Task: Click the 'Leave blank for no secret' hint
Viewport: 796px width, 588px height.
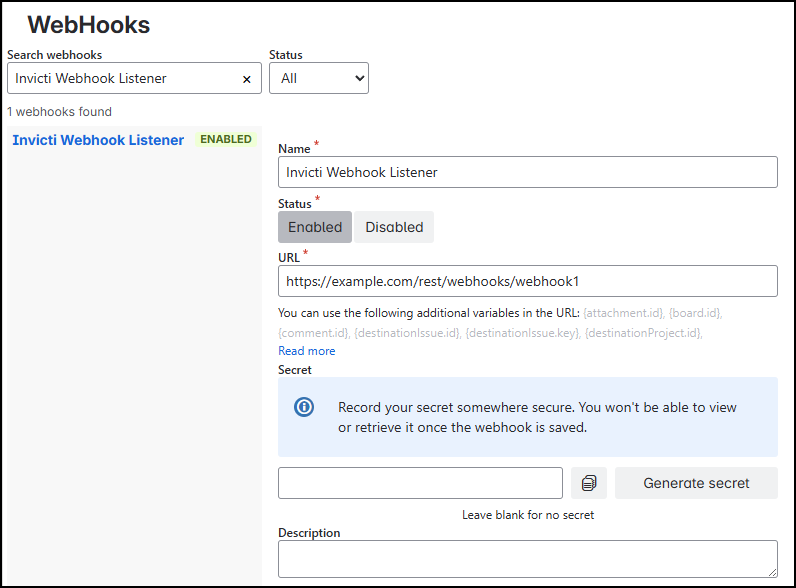Action: 528,515
